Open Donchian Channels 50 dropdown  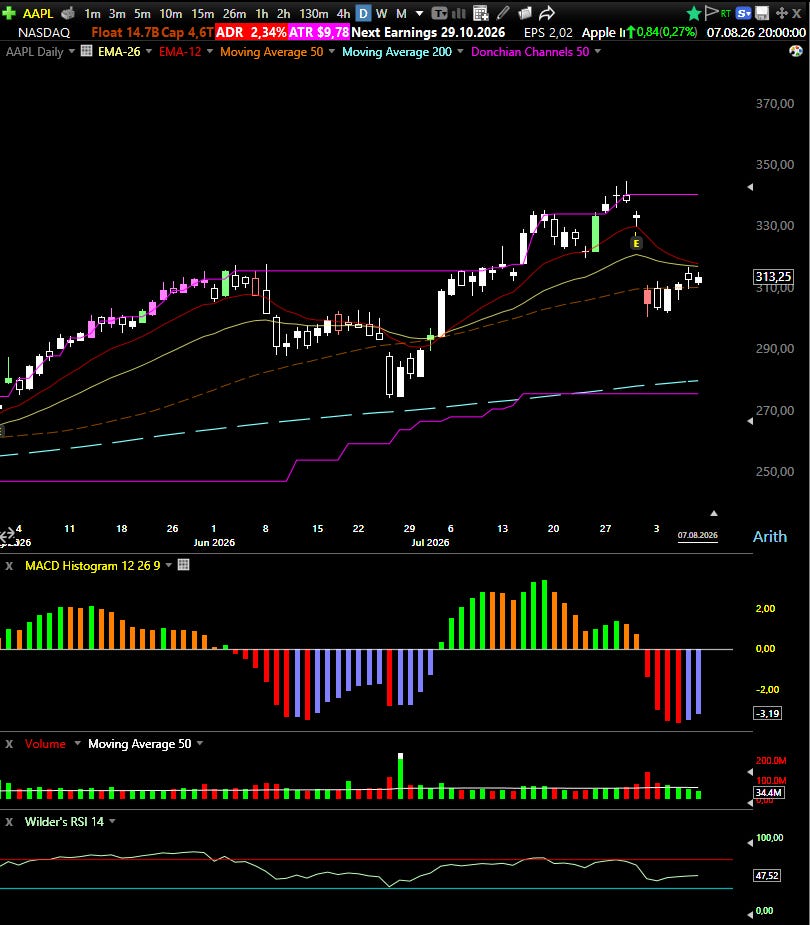tap(598, 51)
